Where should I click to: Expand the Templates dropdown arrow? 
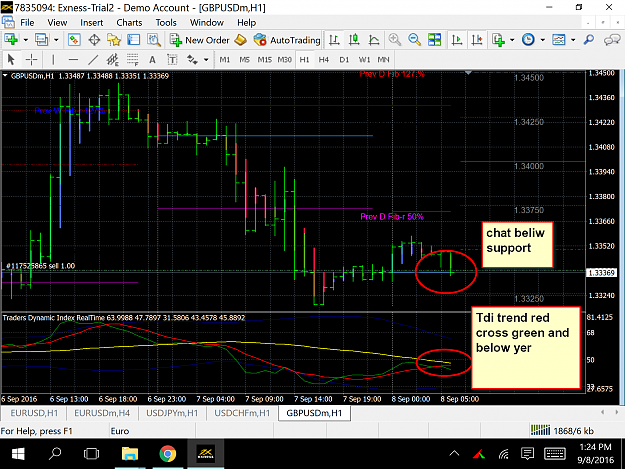tap(573, 40)
